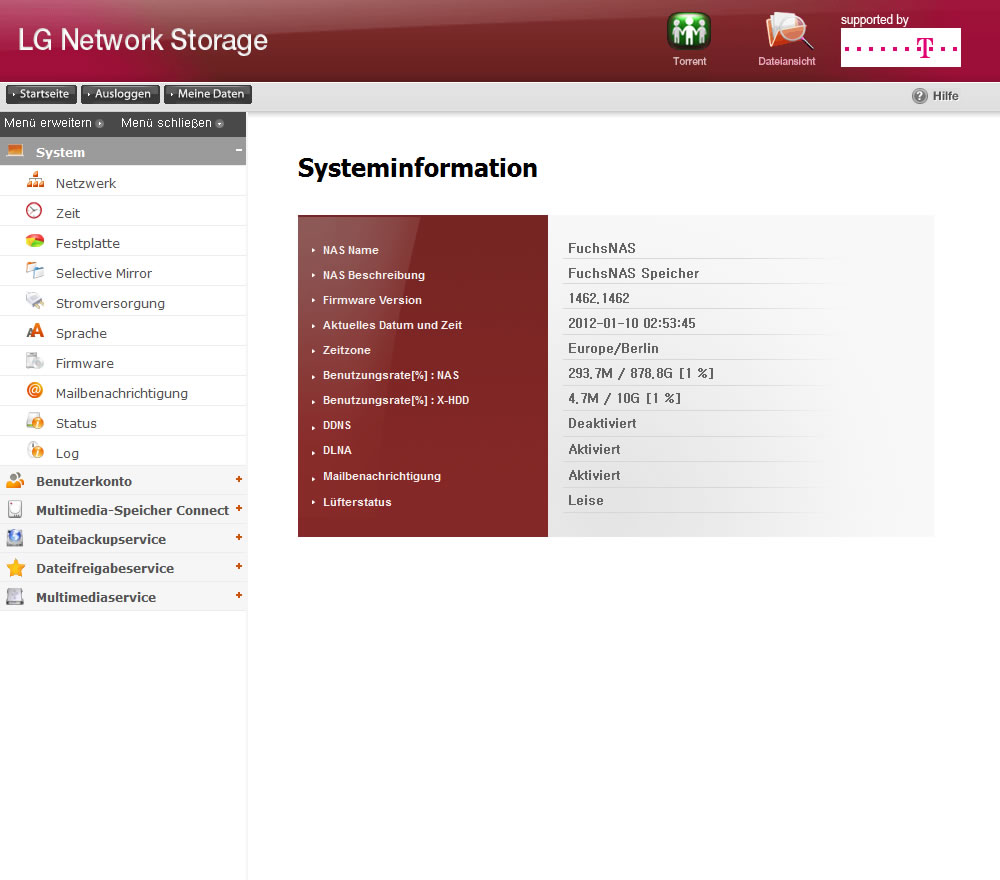This screenshot has width=1000, height=880.
Task: Open the Torrent icon in header
Action: coord(688,31)
